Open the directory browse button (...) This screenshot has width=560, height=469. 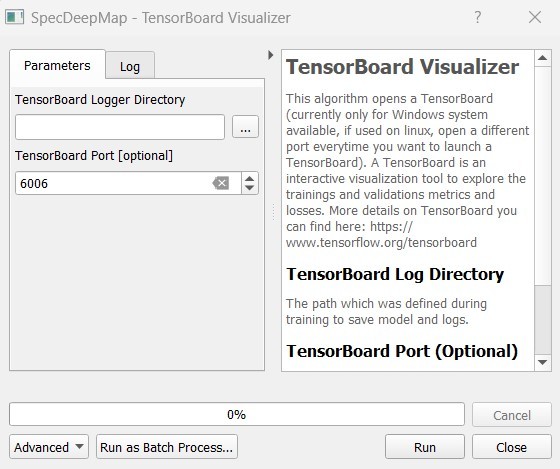point(245,127)
